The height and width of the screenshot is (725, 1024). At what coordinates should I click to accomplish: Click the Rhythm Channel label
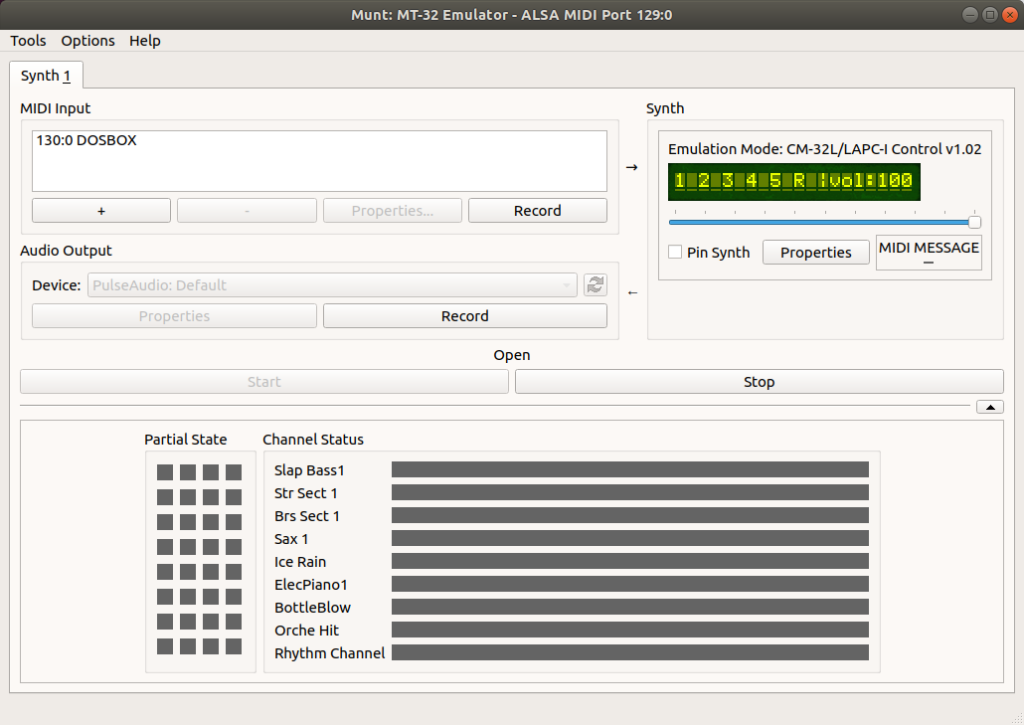(x=330, y=653)
